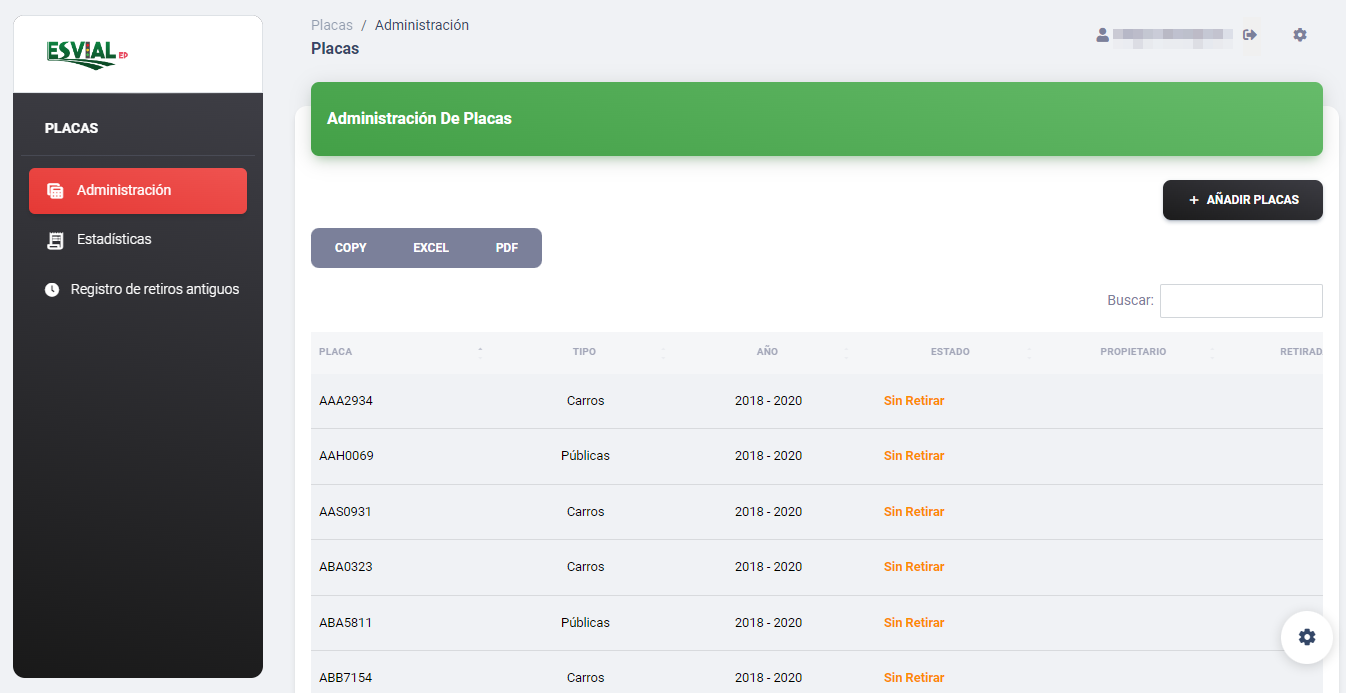This screenshot has height=693, width=1346.
Task: Sort table by Propietario column
Action: coord(1133,352)
